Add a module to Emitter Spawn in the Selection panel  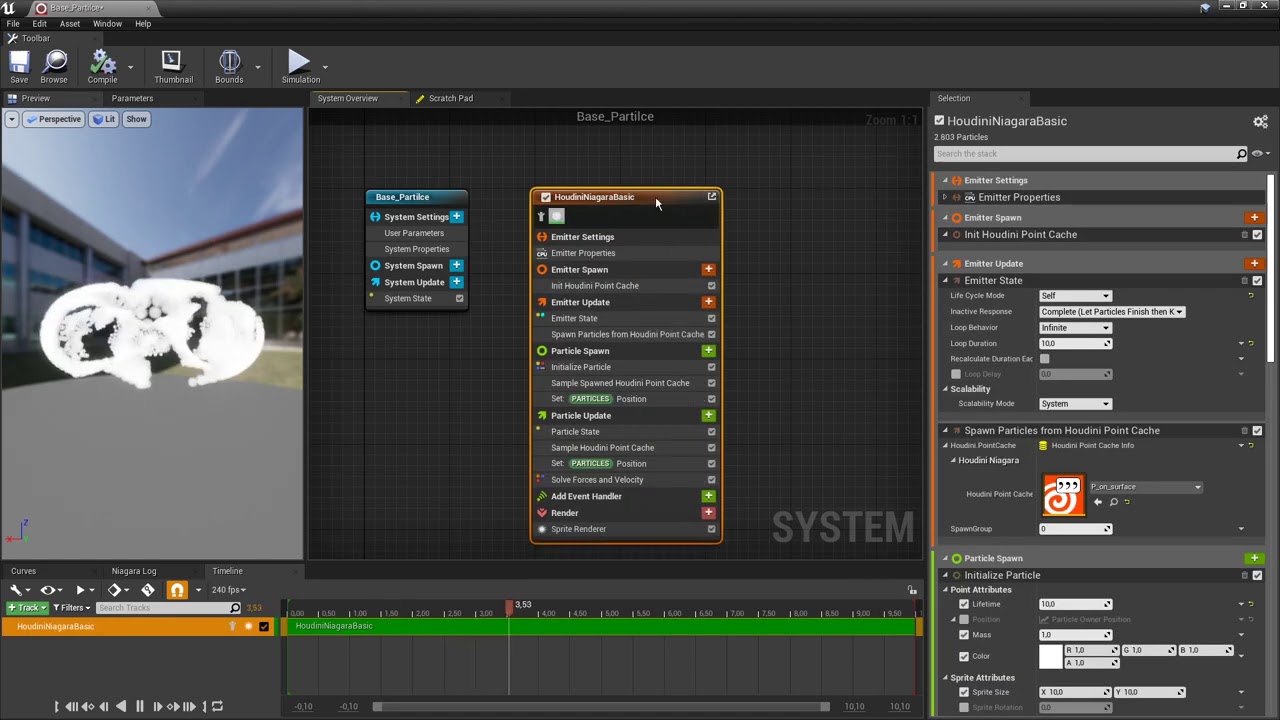coord(1254,217)
